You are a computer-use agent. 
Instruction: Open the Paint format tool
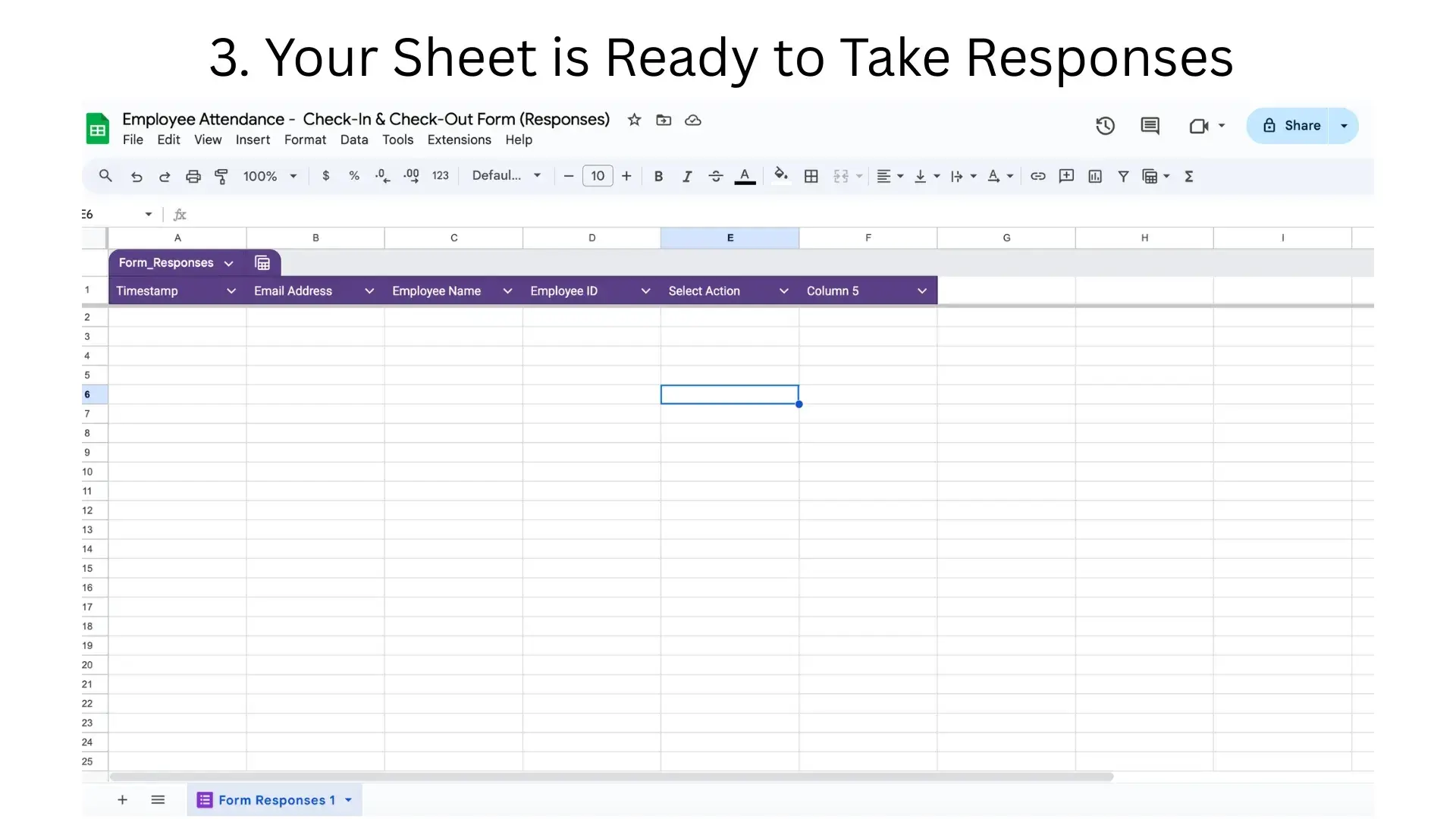[x=221, y=176]
